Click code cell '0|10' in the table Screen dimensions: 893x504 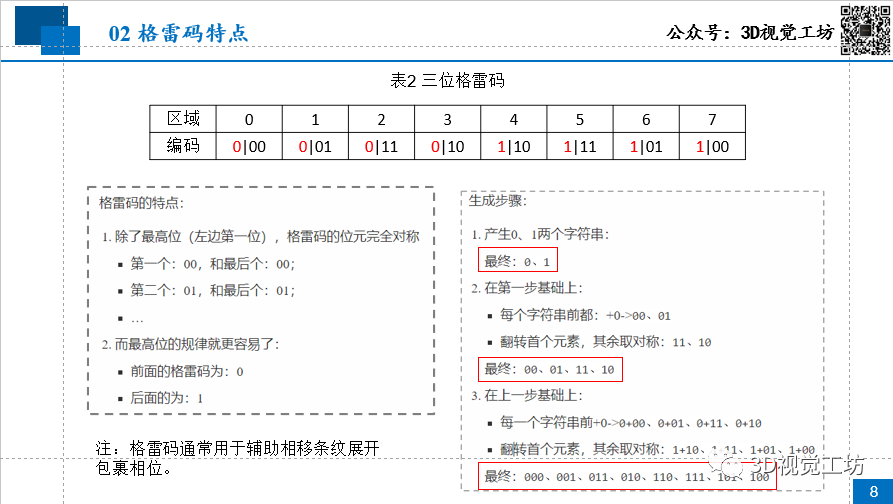[448, 146]
